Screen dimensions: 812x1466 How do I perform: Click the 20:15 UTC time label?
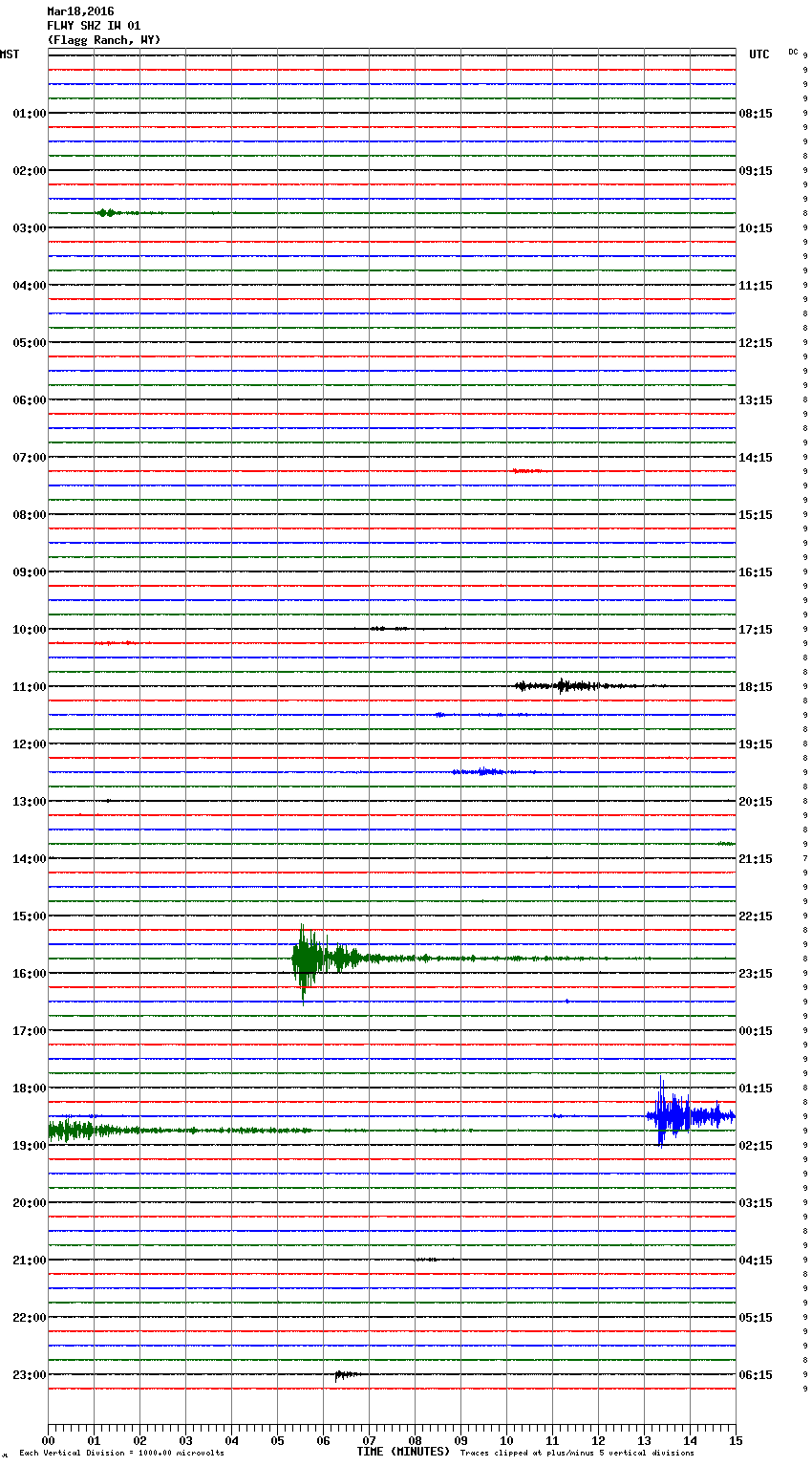(756, 801)
